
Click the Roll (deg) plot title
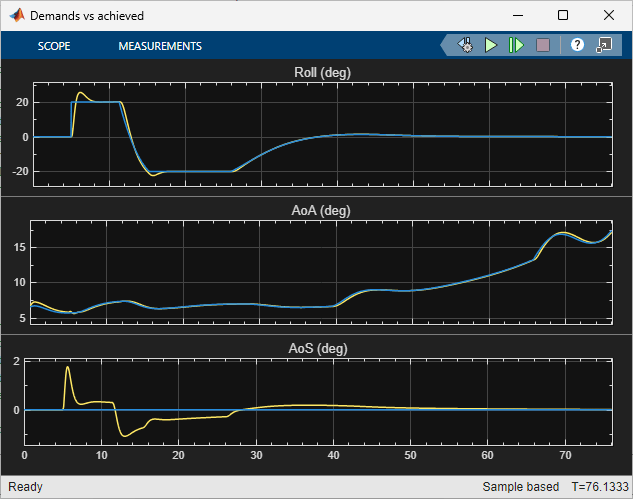click(x=316, y=73)
